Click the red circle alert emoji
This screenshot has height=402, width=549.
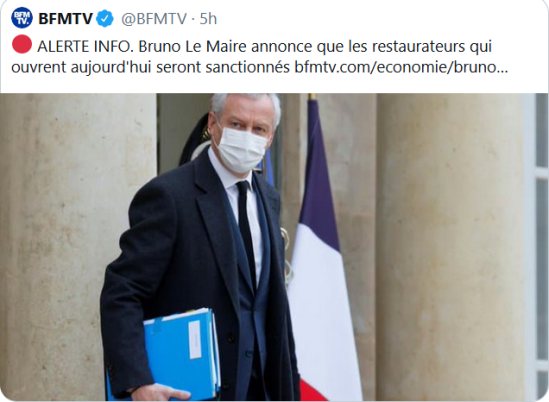22,44
